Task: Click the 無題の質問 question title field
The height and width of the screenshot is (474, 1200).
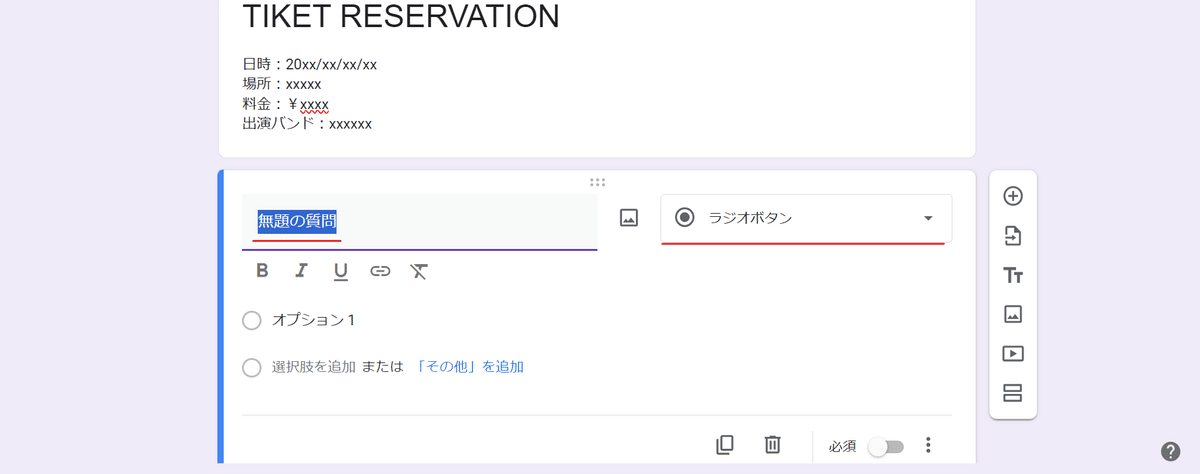Action: [419, 221]
